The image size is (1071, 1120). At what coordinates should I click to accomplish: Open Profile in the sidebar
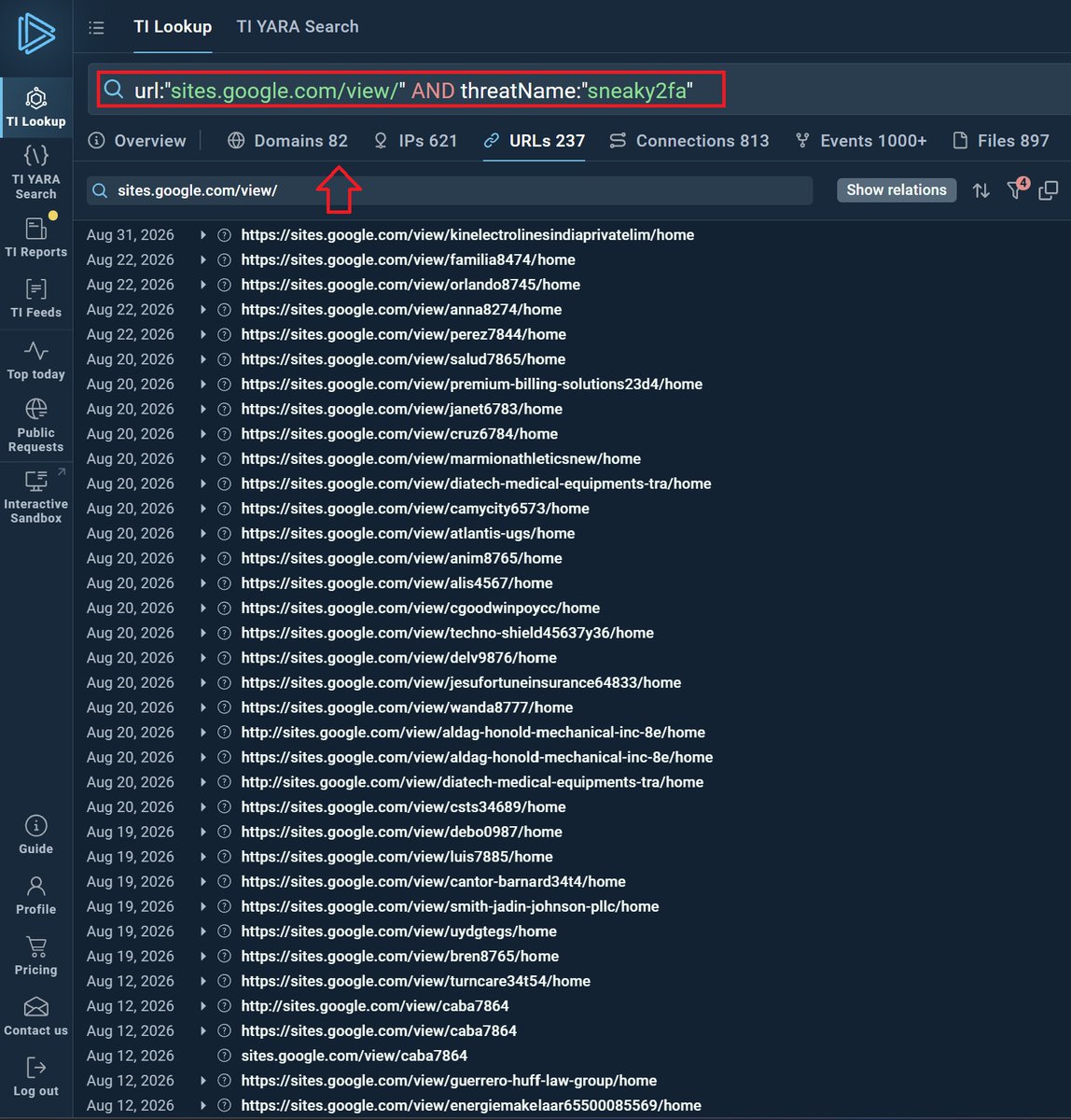(x=35, y=896)
